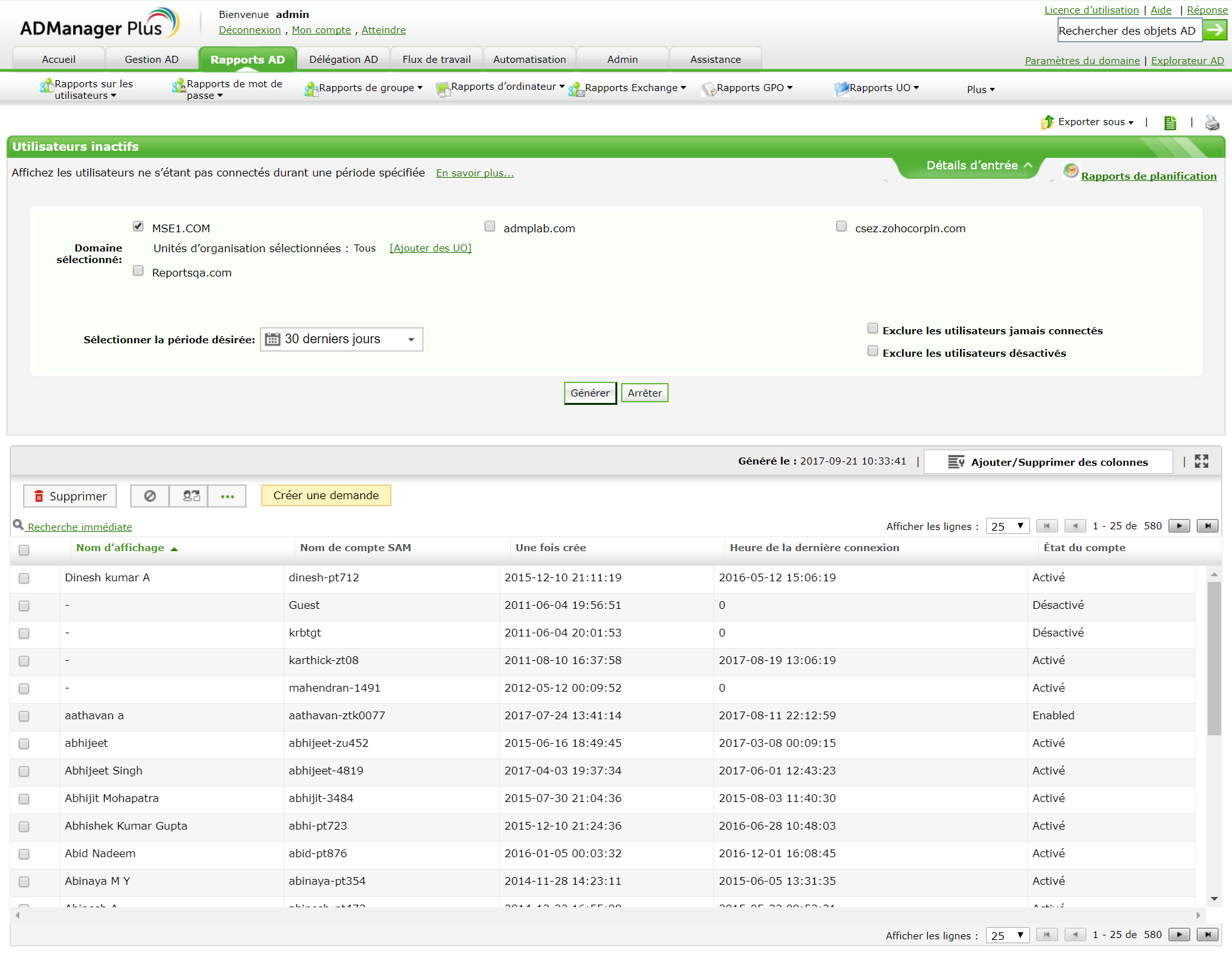The width and height of the screenshot is (1232, 956).
Task: Click the move users icon in action bar
Action: coord(191,496)
